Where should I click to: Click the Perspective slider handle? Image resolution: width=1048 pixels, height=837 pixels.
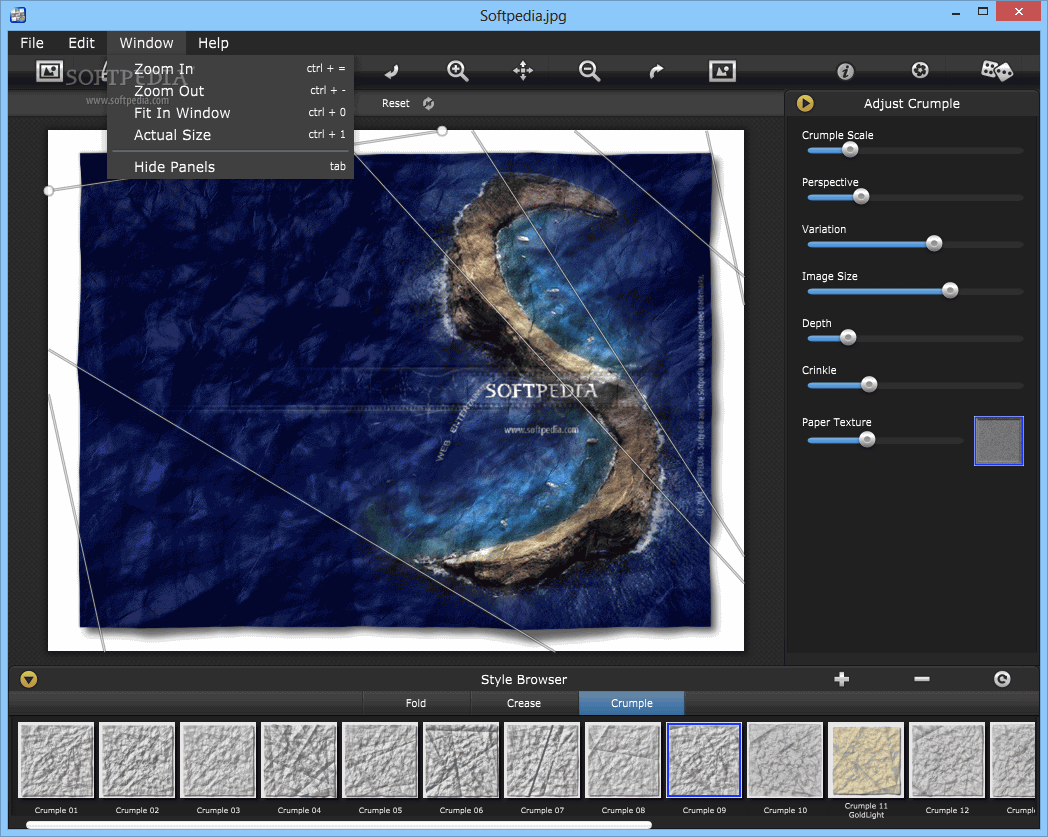click(861, 197)
